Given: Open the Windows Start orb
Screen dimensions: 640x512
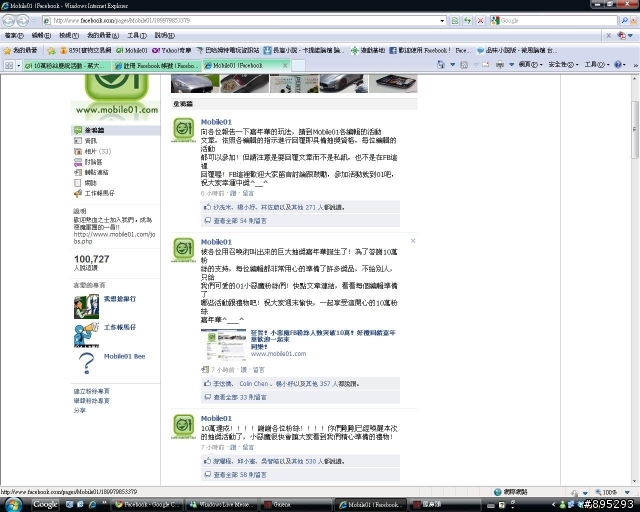Looking at the screenshot, I should [12, 504].
